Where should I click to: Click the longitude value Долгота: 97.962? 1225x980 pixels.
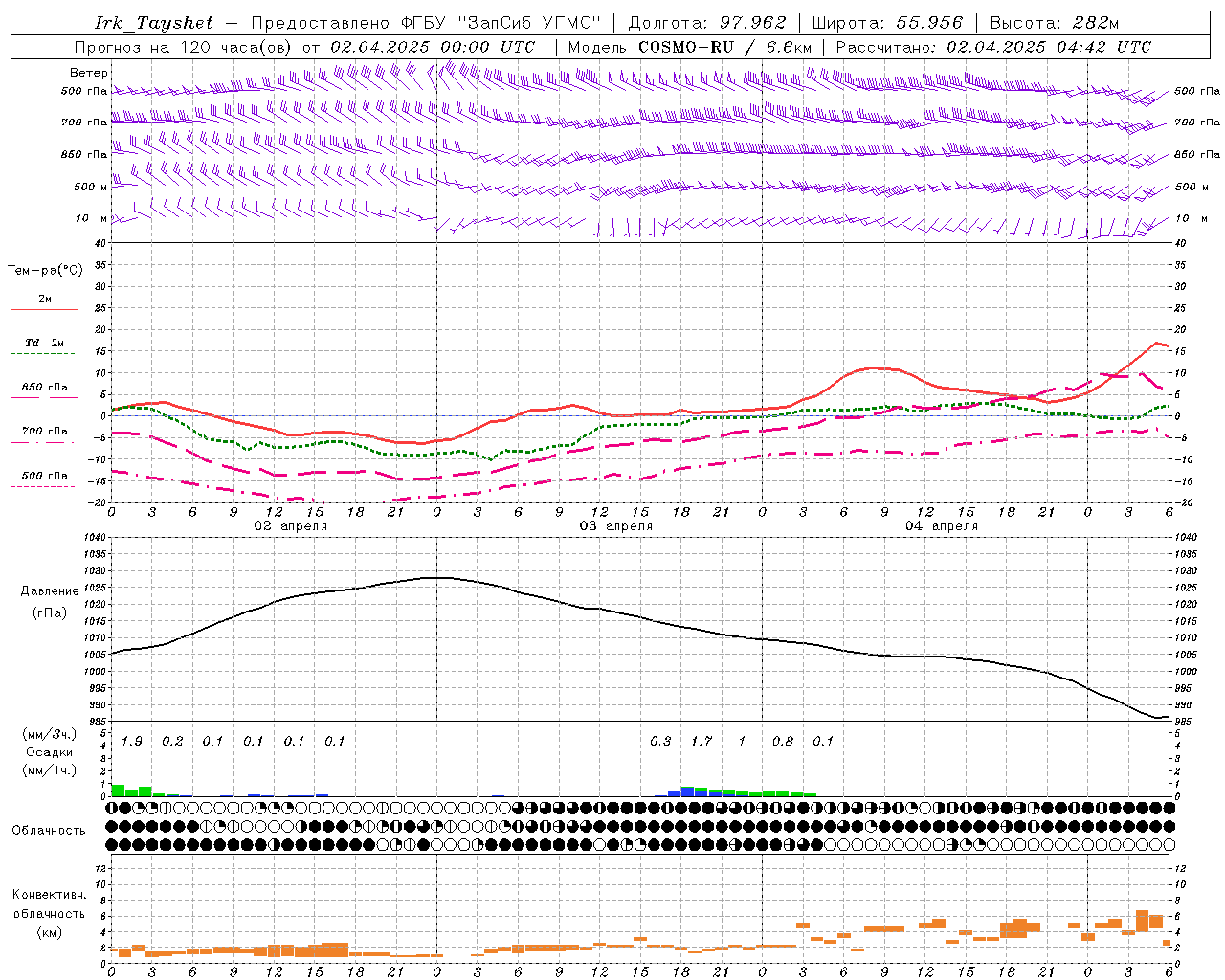[707, 23]
